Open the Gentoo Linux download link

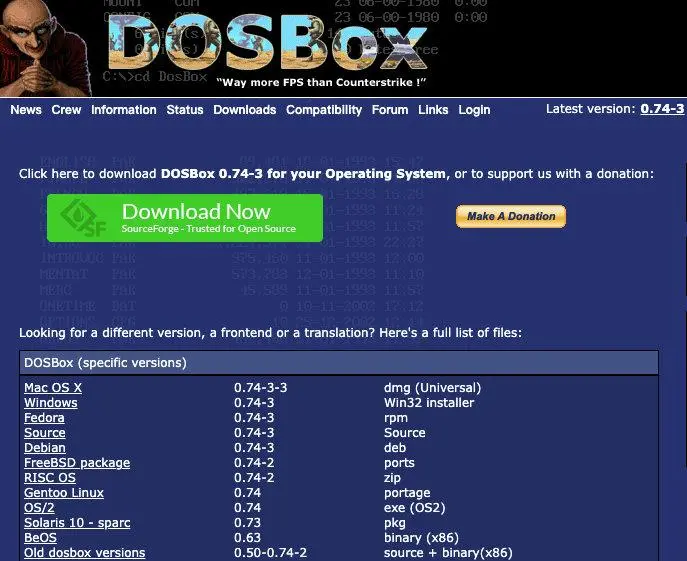pyautogui.click(x=64, y=493)
